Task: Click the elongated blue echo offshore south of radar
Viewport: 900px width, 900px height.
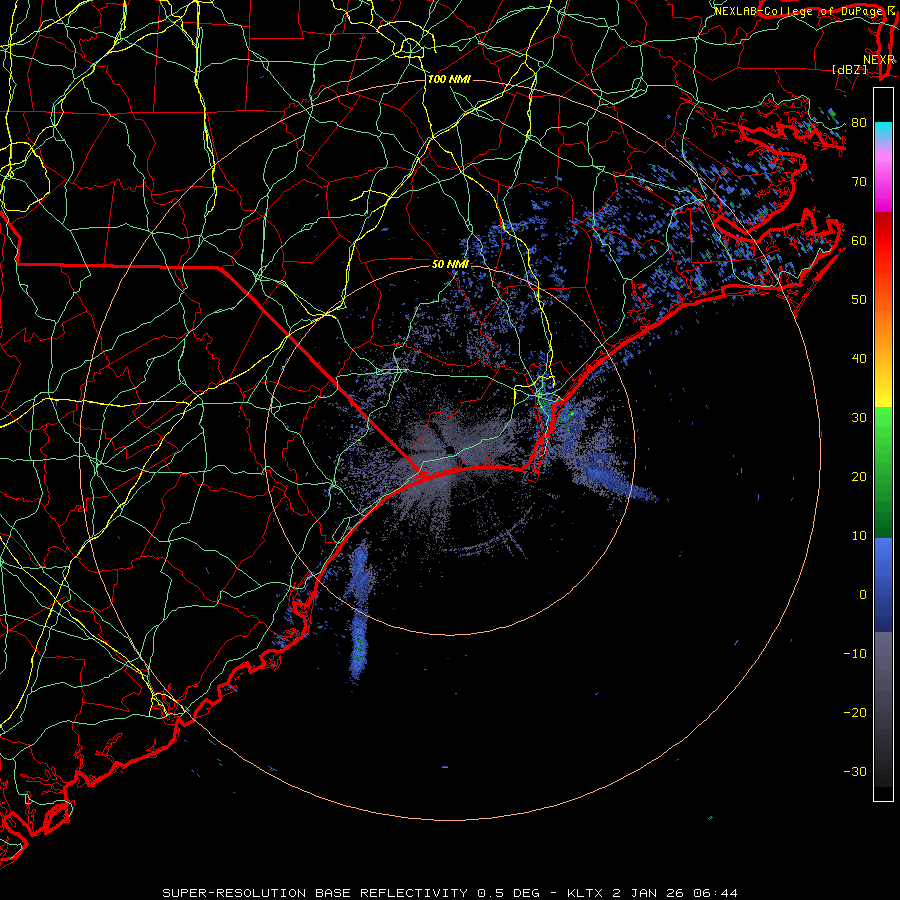Action: [x=359, y=612]
